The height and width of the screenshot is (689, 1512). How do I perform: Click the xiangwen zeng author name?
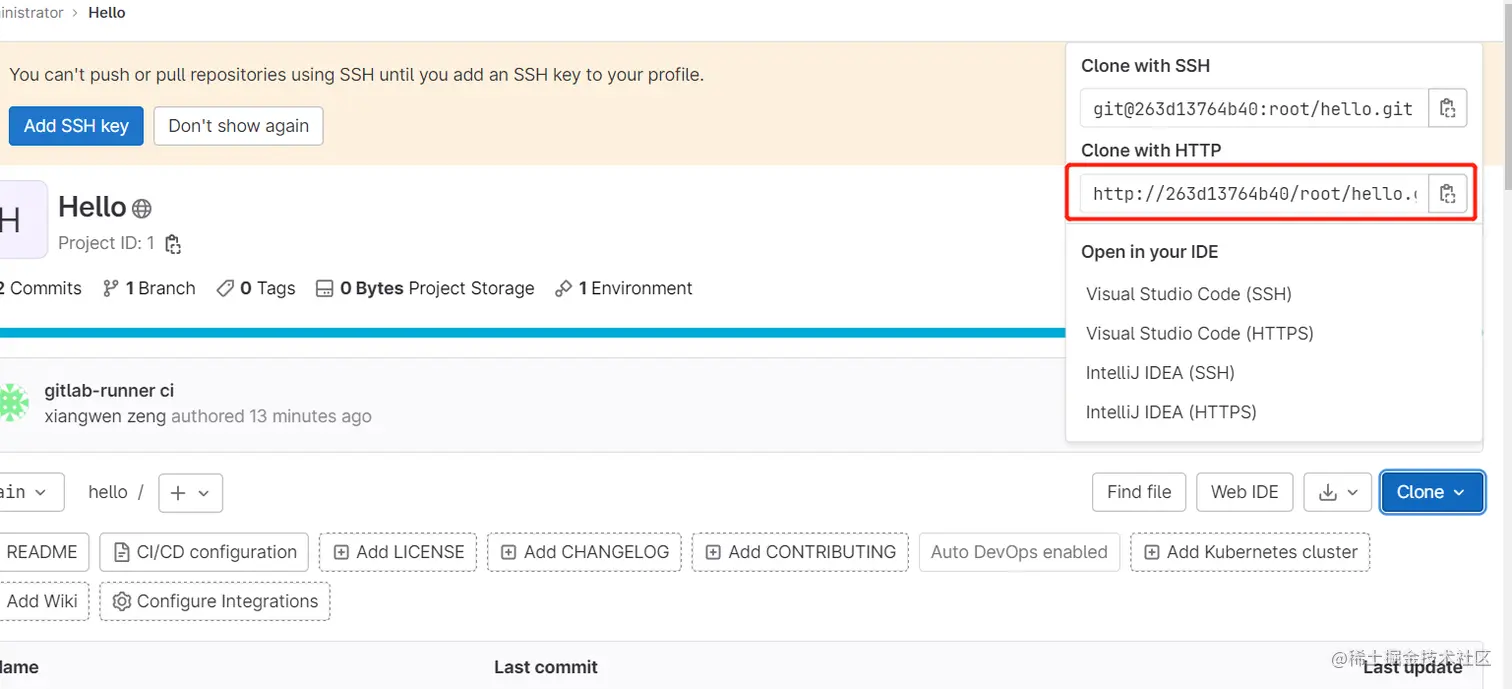tap(105, 416)
